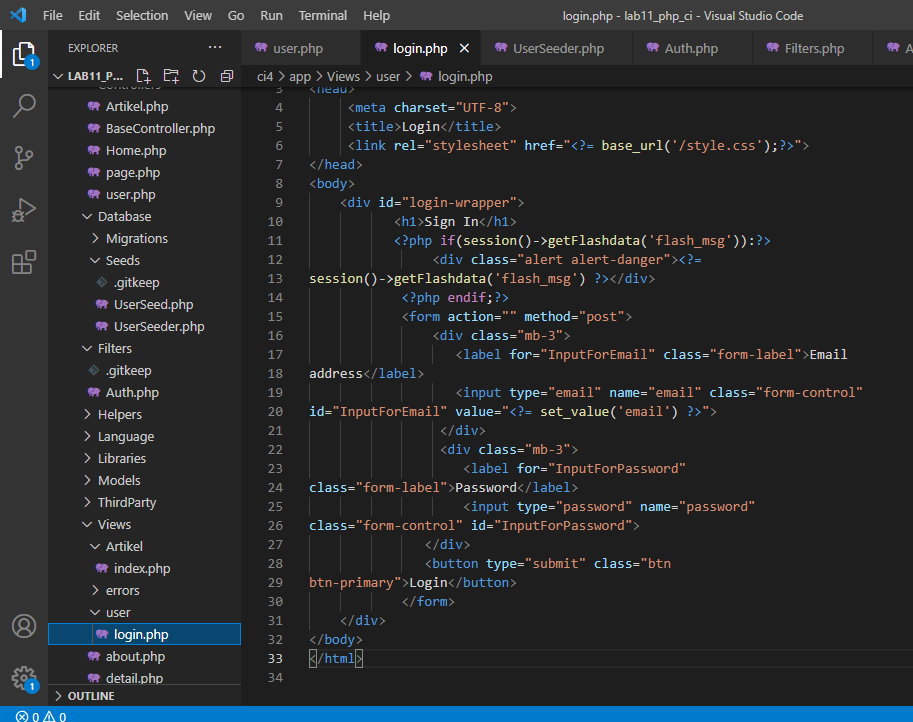The width and height of the screenshot is (913, 722).
Task: Collapse all folders in Explorer
Action: [226, 76]
